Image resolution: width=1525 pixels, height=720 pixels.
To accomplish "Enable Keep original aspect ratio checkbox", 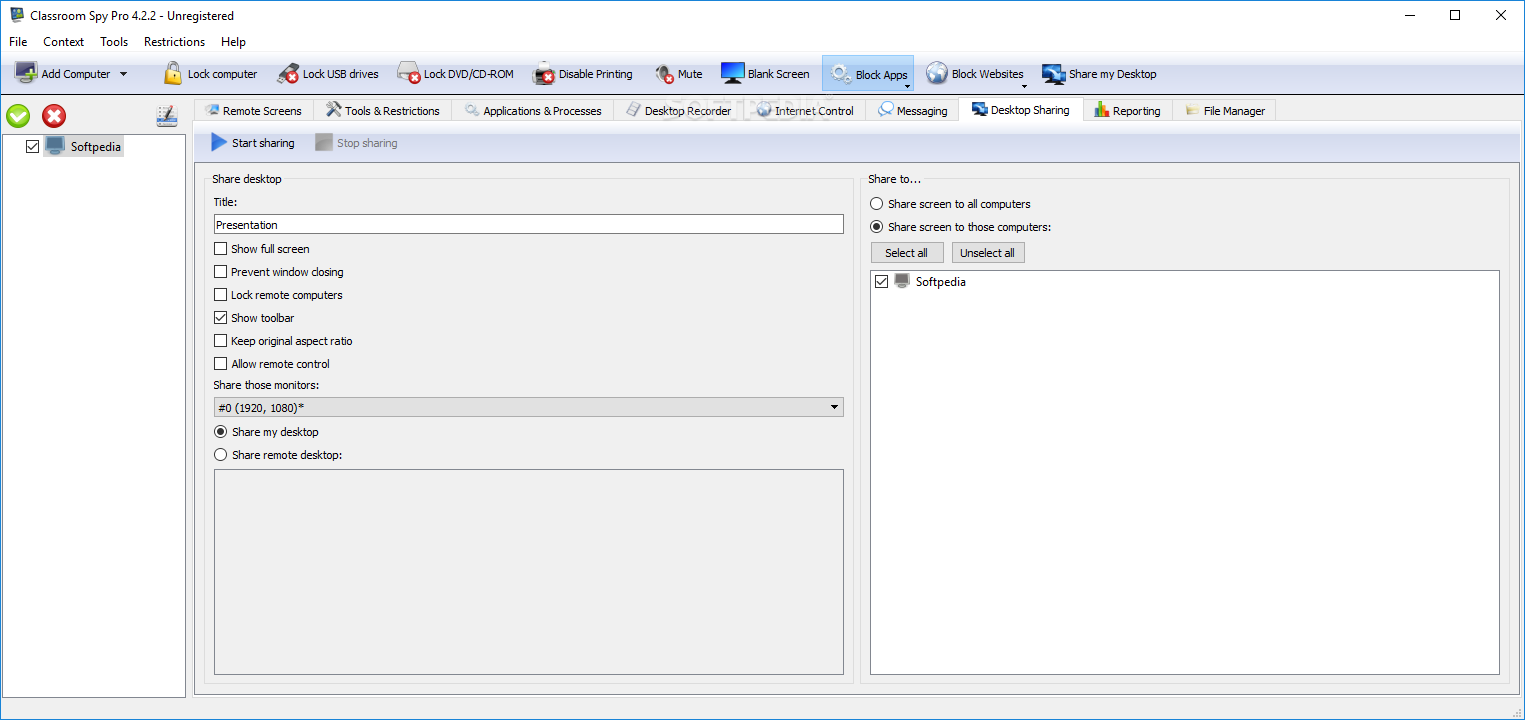I will 221,341.
